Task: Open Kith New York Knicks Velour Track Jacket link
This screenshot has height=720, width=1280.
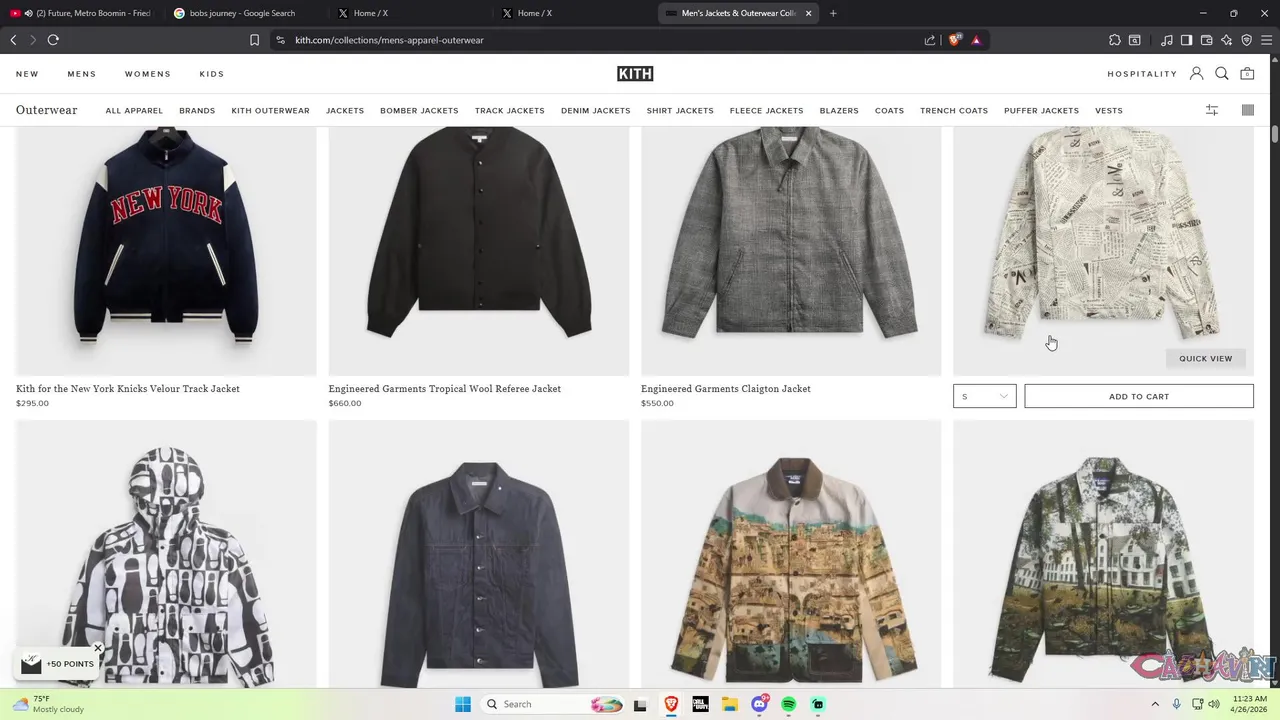Action: (128, 389)
